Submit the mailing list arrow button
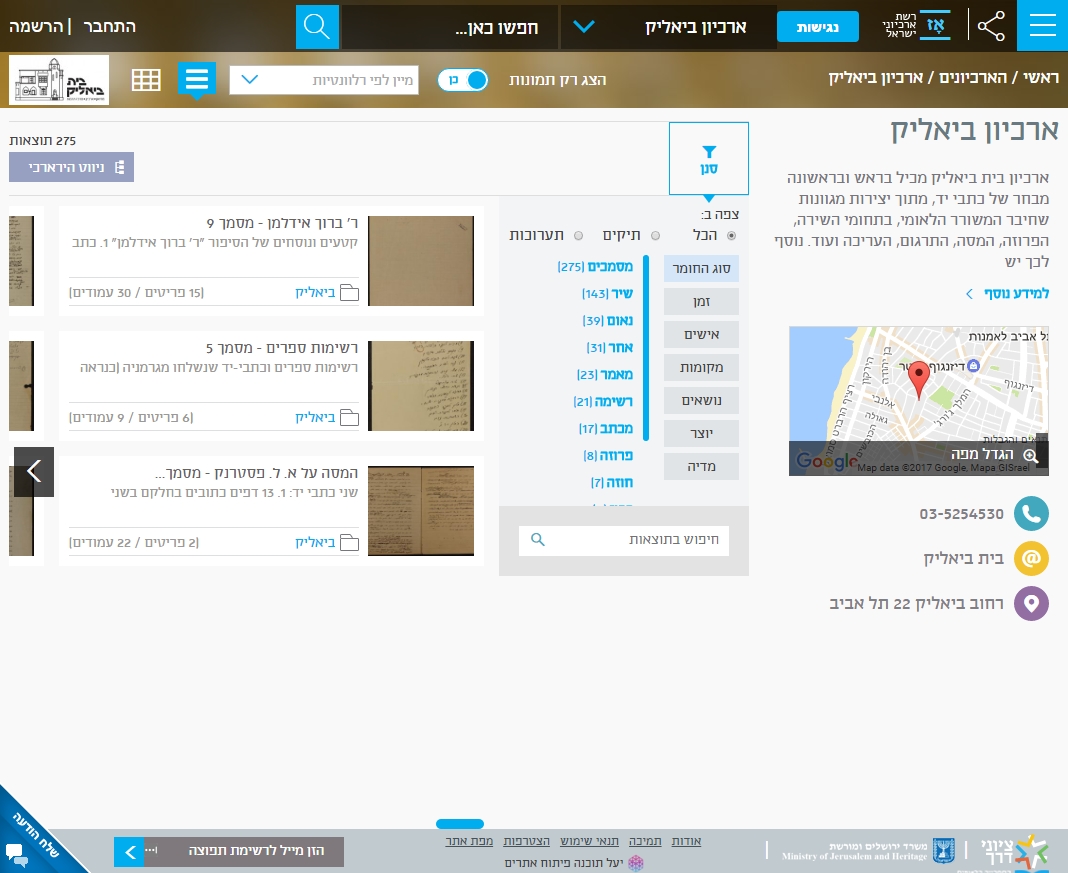The height and width of the screenshot is (873, 1068). 129,851
